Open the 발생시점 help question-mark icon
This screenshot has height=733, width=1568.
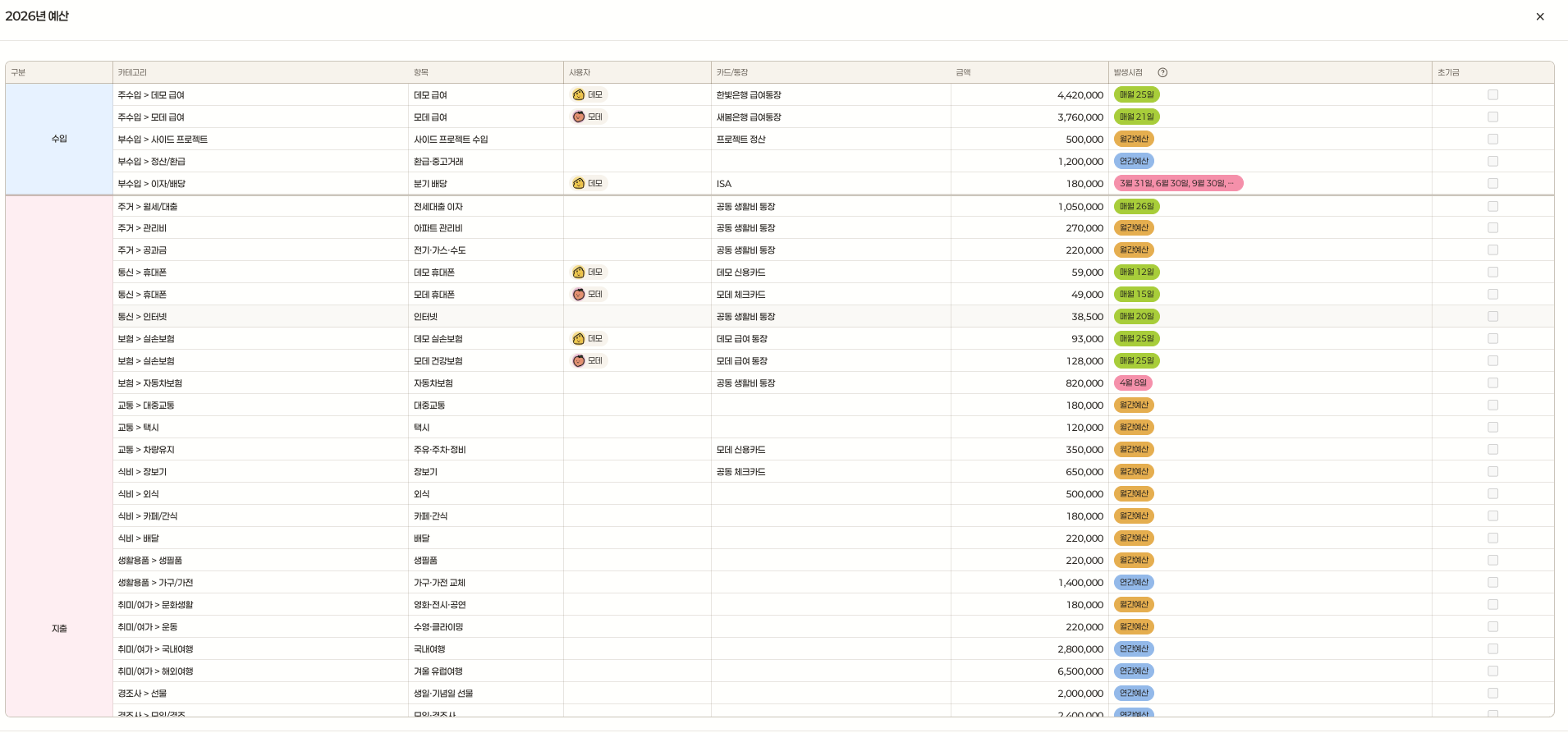[1162, 73]
